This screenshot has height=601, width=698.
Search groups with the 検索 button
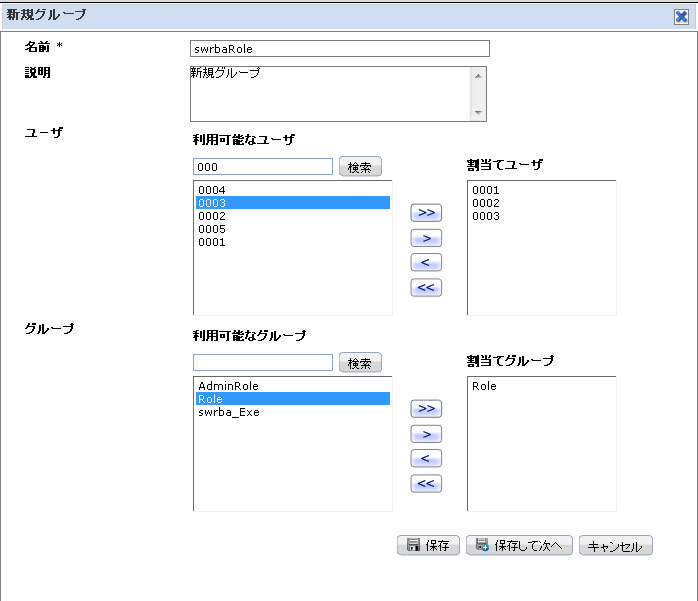click(x=360, y=362)
